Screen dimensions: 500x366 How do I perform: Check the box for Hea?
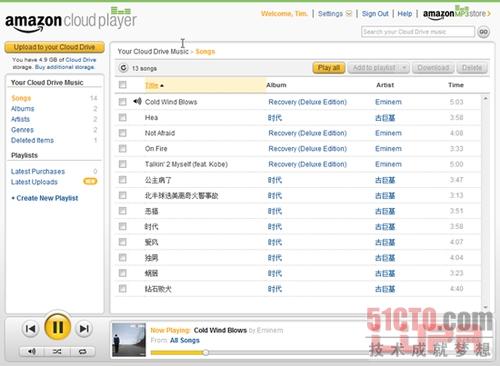(x=123, y=117)
